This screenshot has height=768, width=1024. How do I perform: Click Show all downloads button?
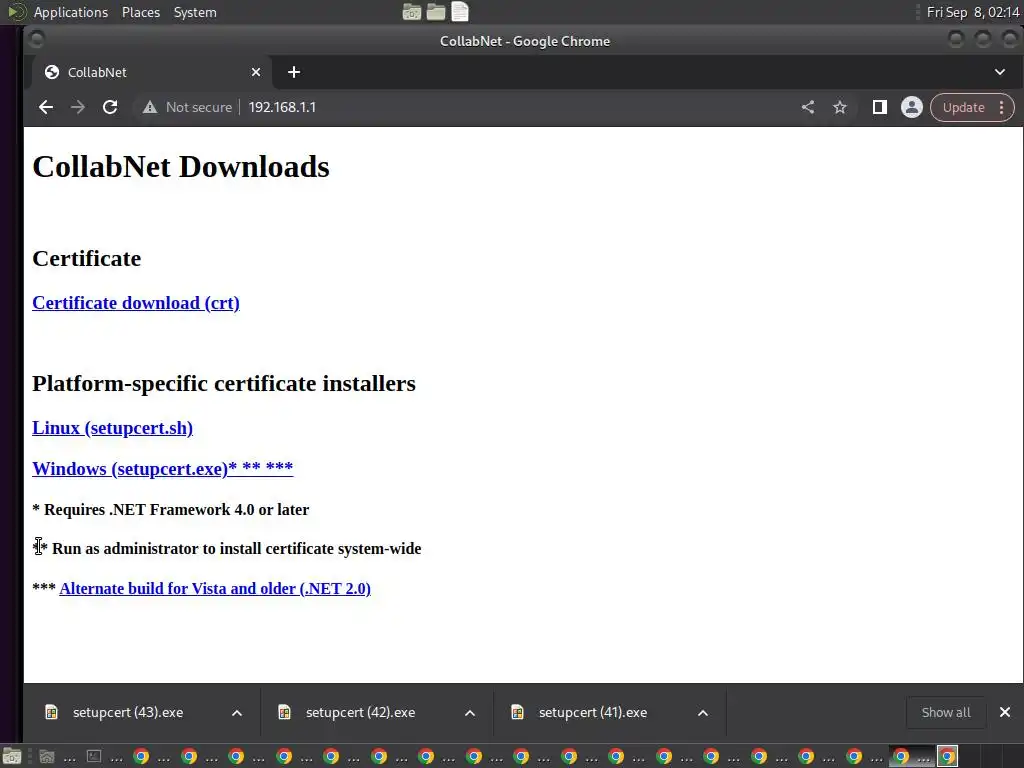coord(946,712)
